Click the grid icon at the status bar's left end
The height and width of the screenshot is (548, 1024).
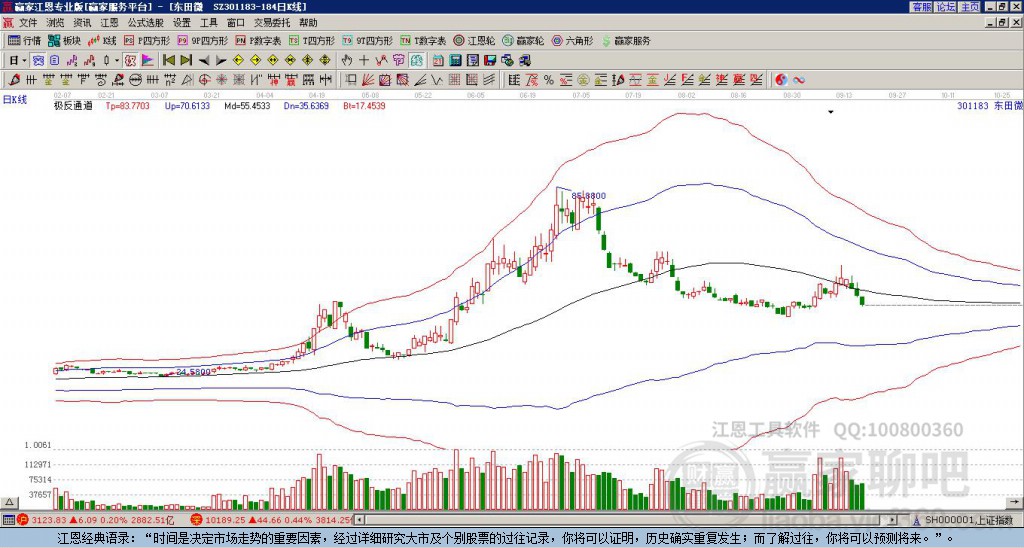(x=8, y=520)
